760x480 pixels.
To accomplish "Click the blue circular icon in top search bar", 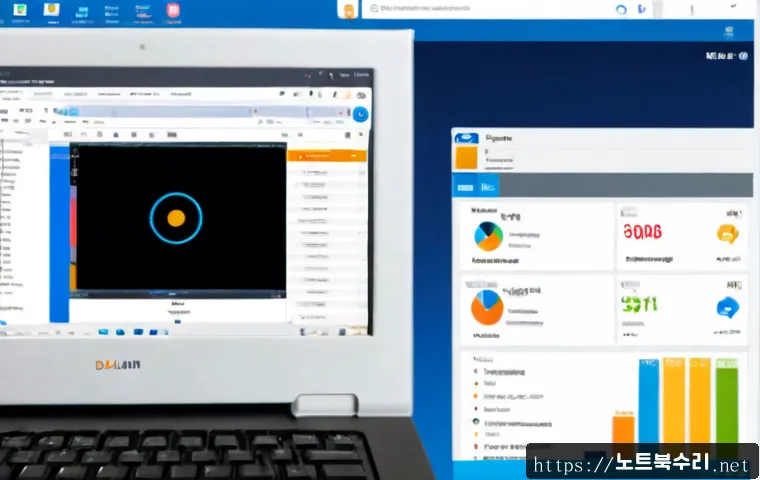I will tap(621, 9).
